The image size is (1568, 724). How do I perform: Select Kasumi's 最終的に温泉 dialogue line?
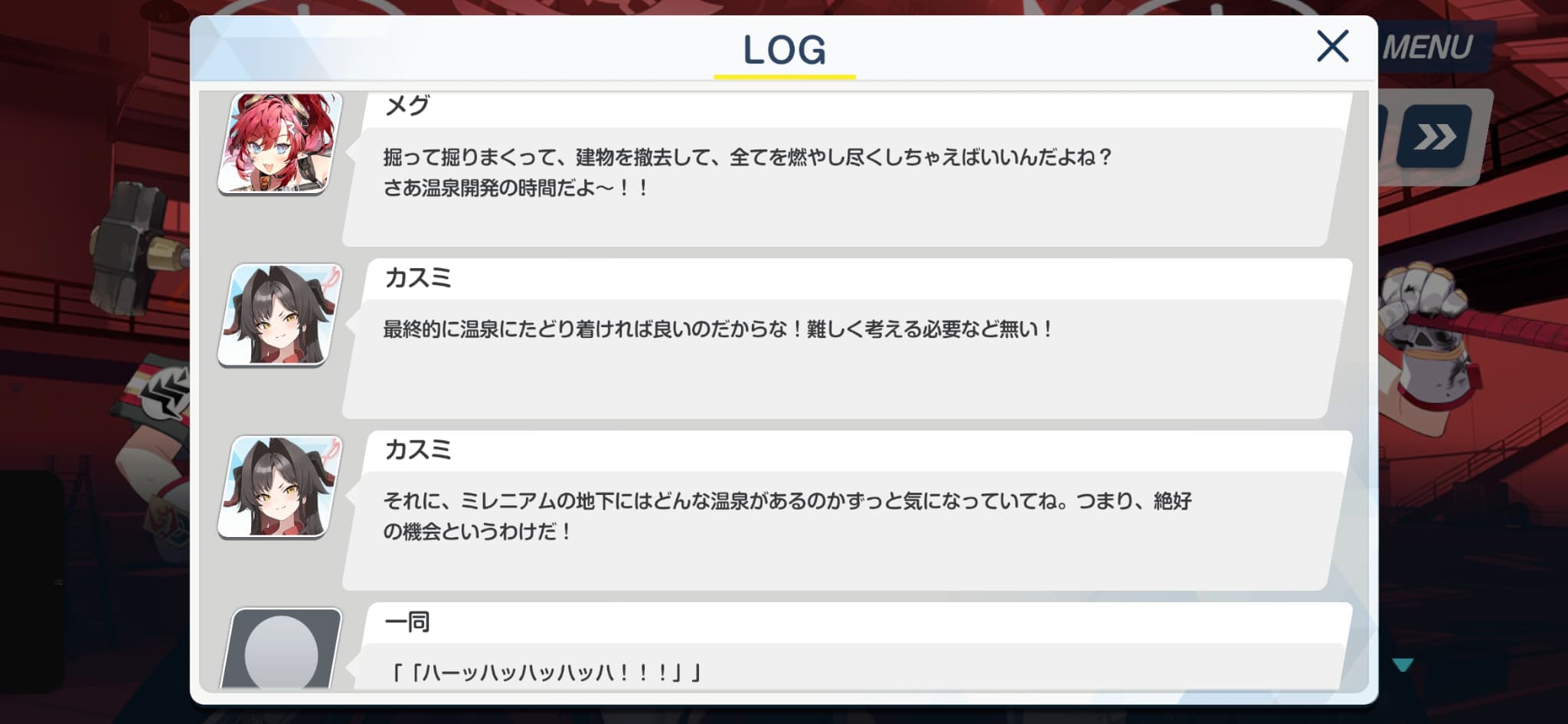(x=718, y=329)
